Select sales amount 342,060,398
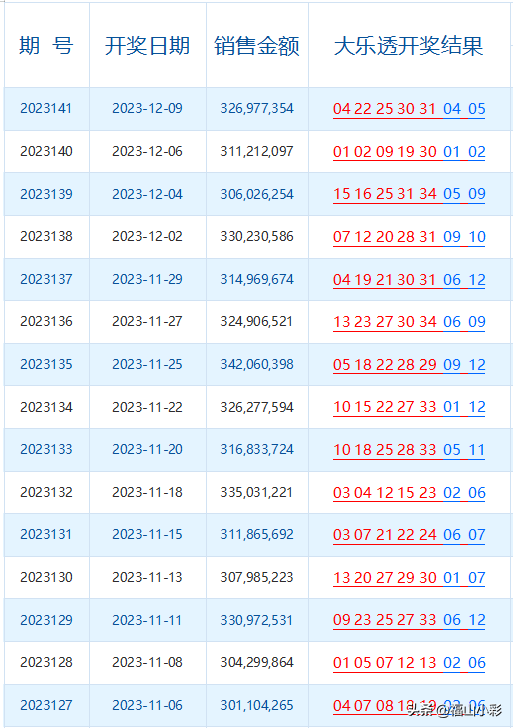 click(257, 364)
